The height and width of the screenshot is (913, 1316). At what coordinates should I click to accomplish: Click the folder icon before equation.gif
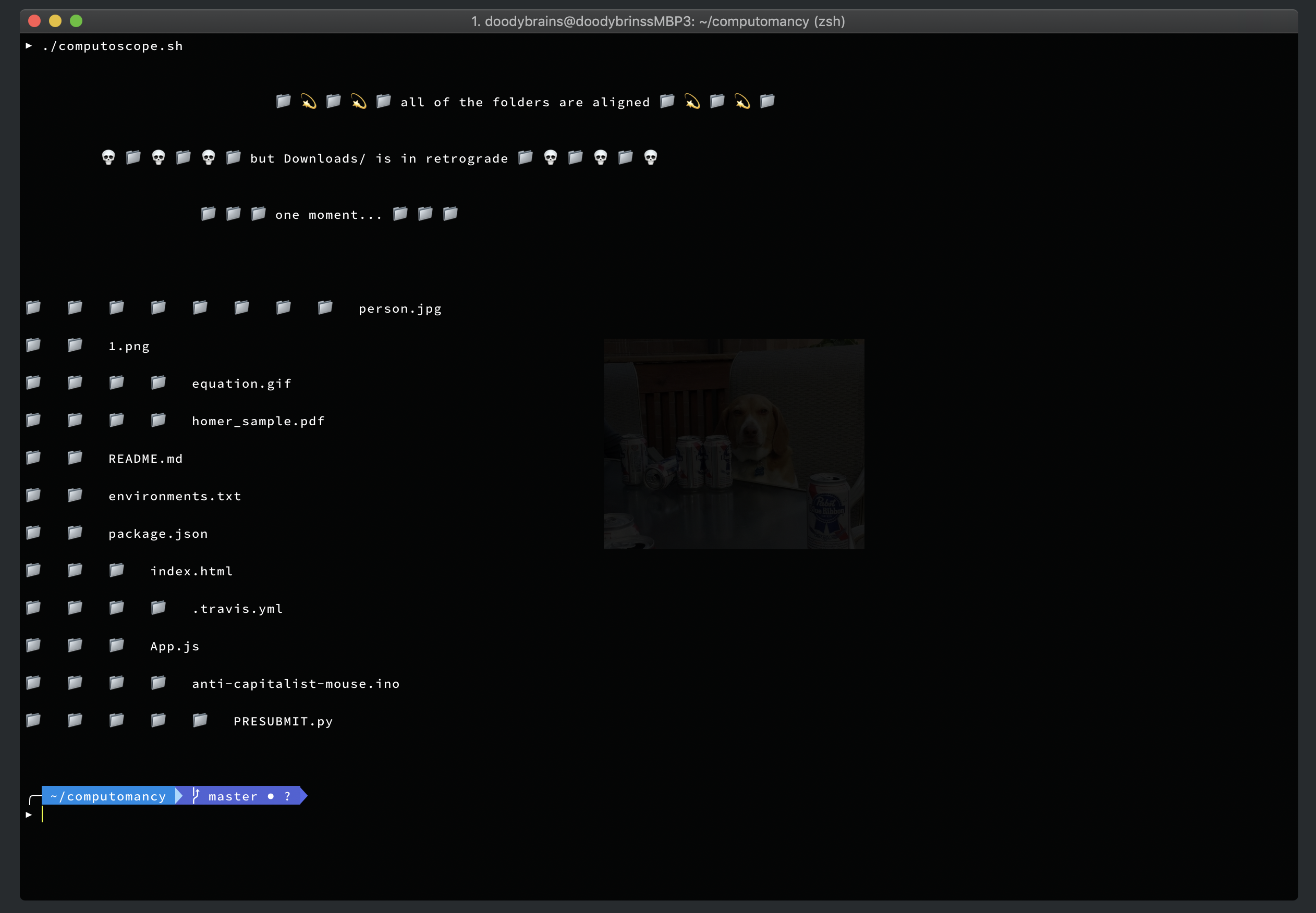click(159, 383)
